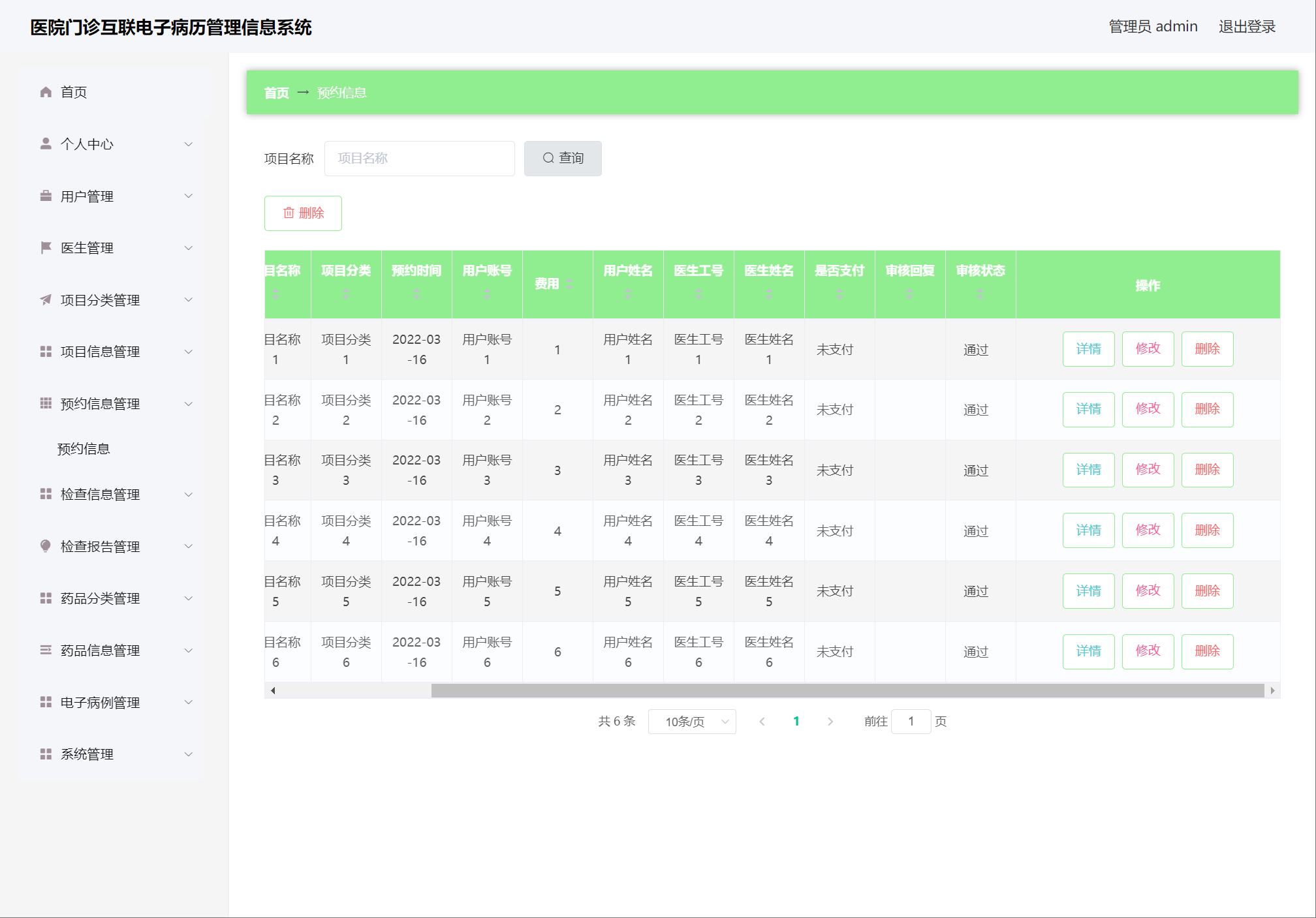This screenshot has height=918, width=1316.
Task: Click the person icon for 个人中心
Action: click(x=46, y=144)
